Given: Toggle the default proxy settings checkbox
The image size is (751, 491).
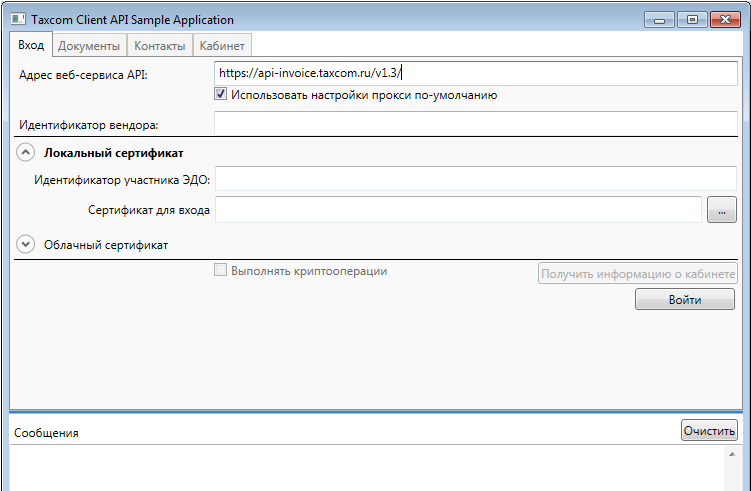Looking at the screenshot, I should 221,95.
